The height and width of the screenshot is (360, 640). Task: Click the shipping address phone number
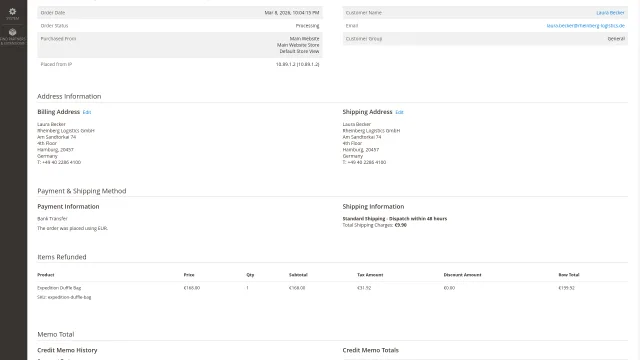(x=367, y=162)
